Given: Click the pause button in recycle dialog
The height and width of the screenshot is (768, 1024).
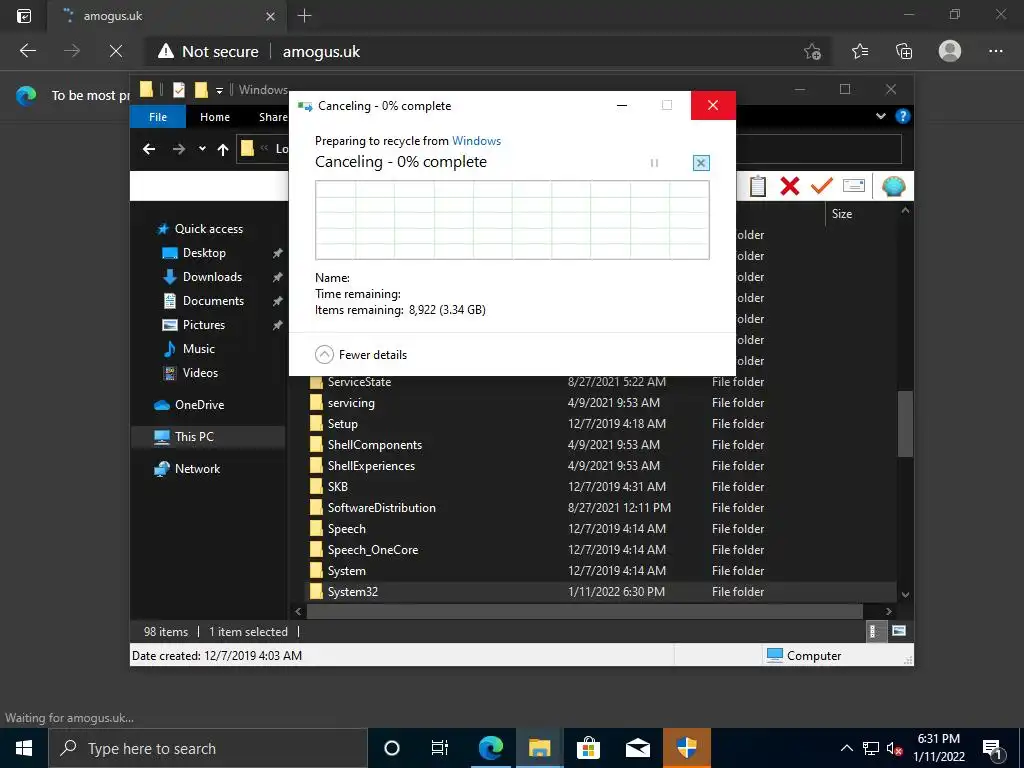Looking at the screenshot, I should click(654, 163).
